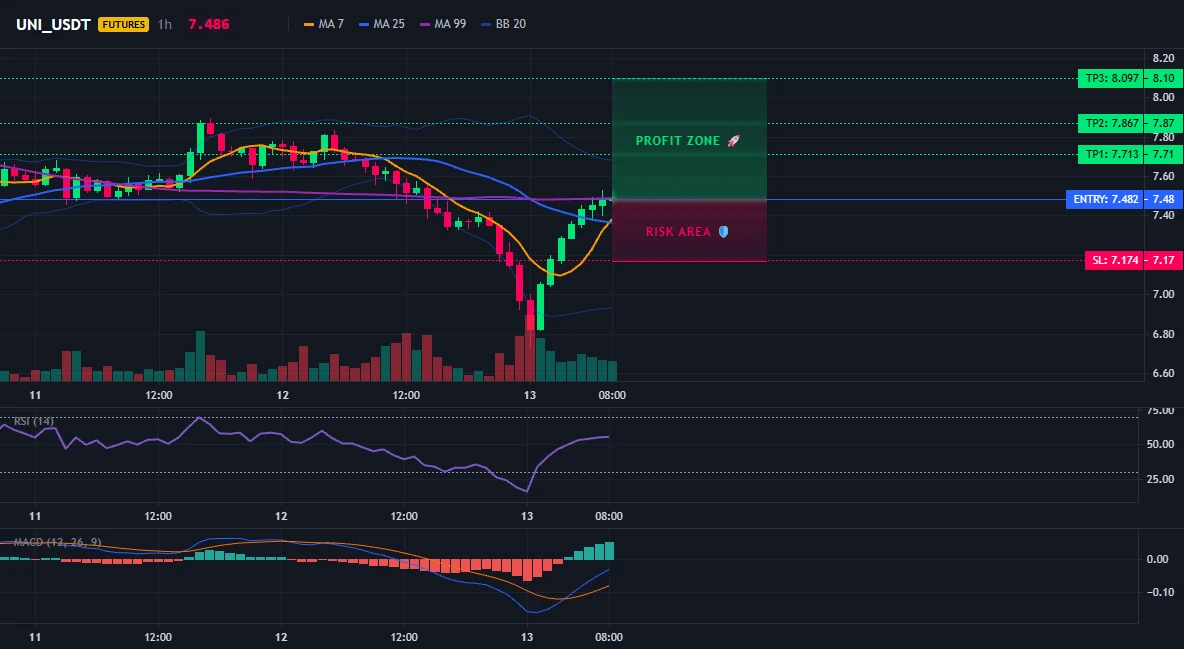Viewport: 1184px width, 649px height.
Task: Select the SL: 7.174 stop-loss label
Action: [1114, 261]
